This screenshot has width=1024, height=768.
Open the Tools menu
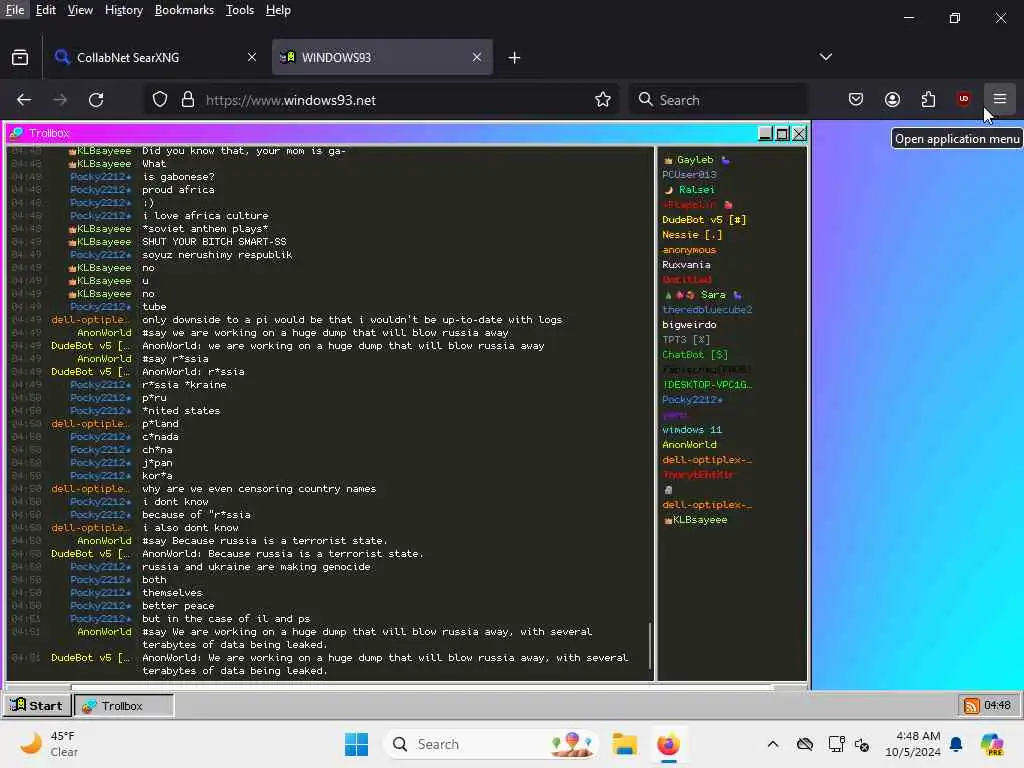pyautogui.click(x=240, y=10)
